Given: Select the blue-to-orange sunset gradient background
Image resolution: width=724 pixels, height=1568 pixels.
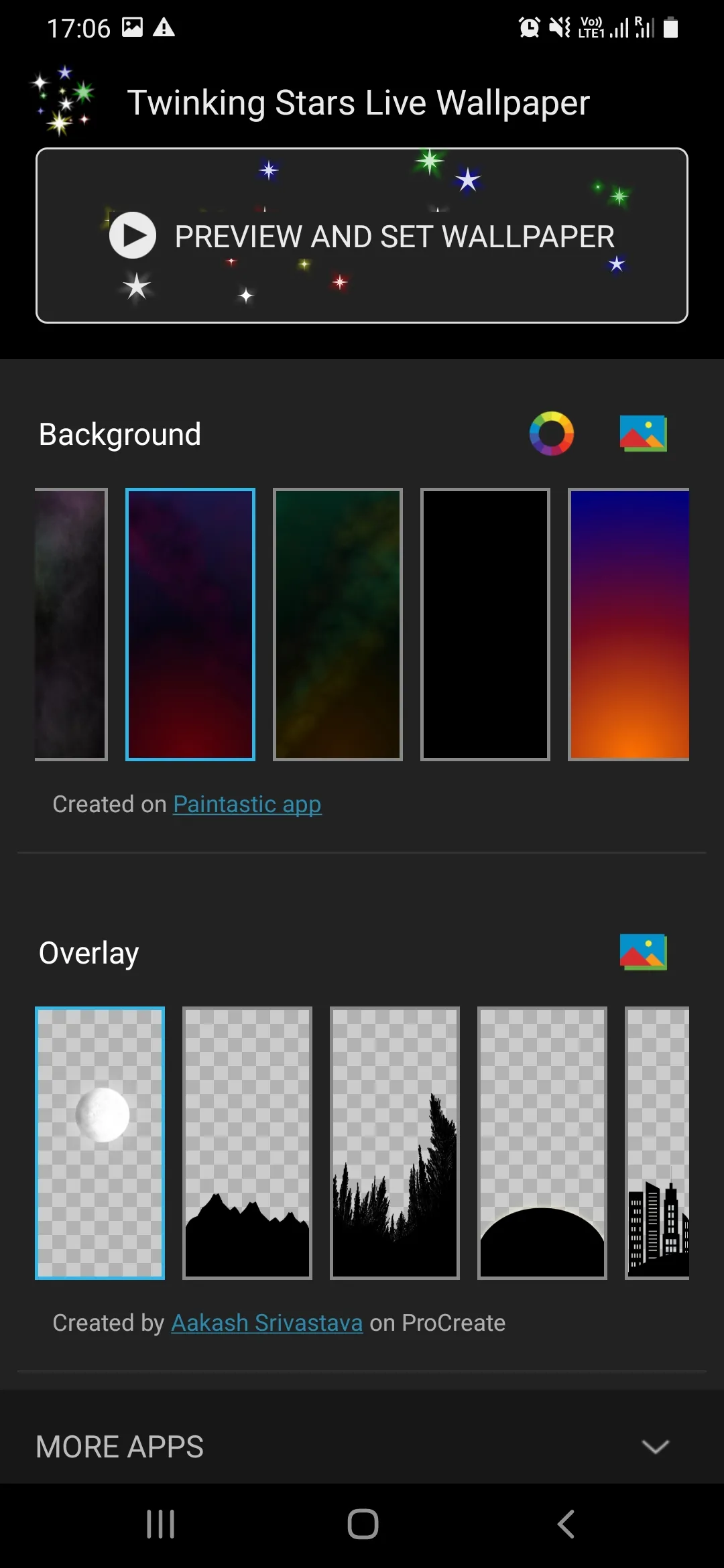Looking at the screenshot, I should click(x=629, y=625).
